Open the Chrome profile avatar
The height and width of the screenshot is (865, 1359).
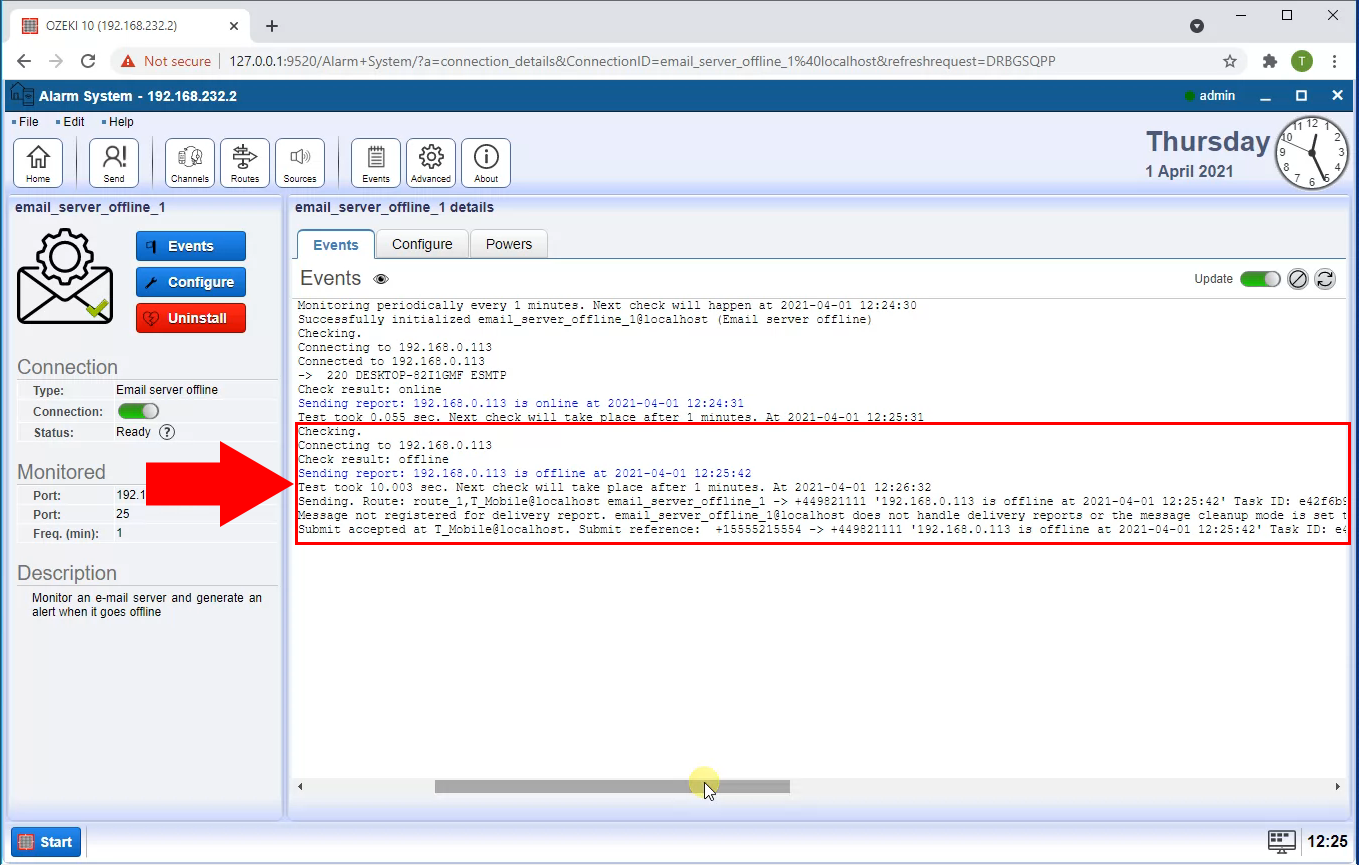click(x=1301, y=61)
